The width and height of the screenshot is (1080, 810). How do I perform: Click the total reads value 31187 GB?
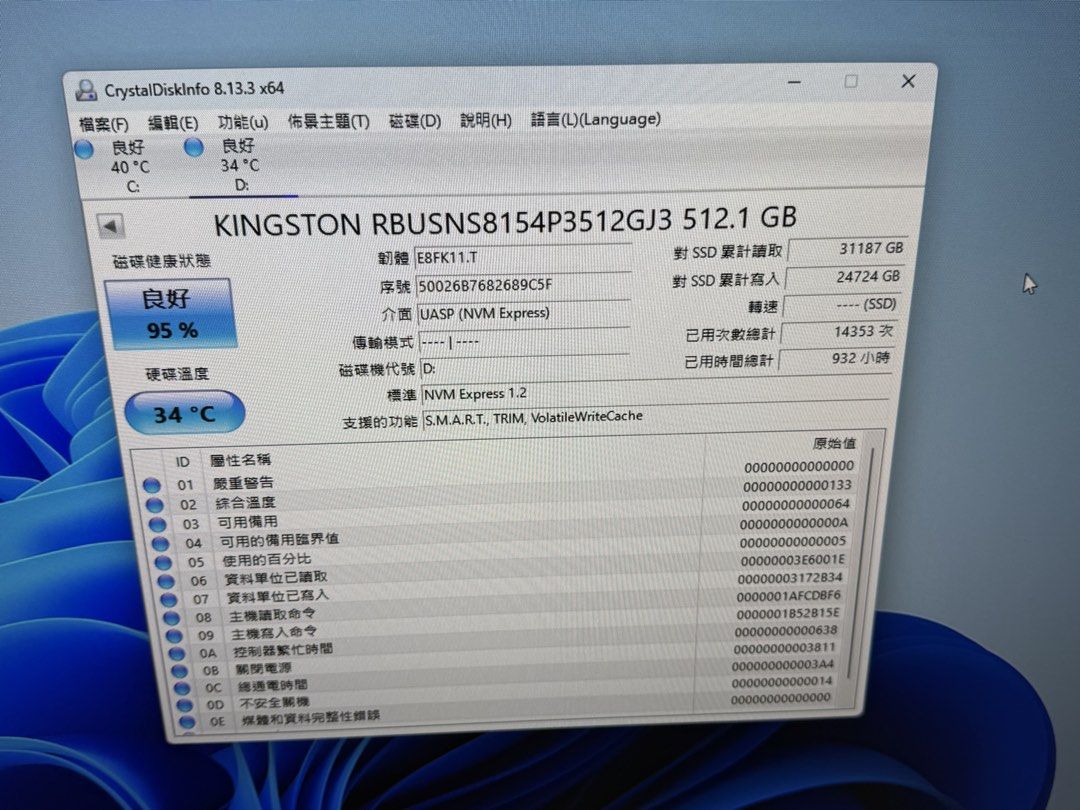847,249
